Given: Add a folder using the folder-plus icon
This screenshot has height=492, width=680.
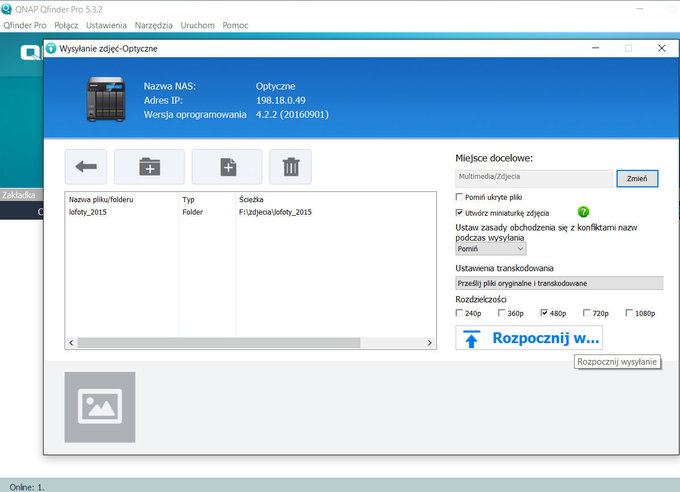Looking at the screenshot, I should (149, 167).
